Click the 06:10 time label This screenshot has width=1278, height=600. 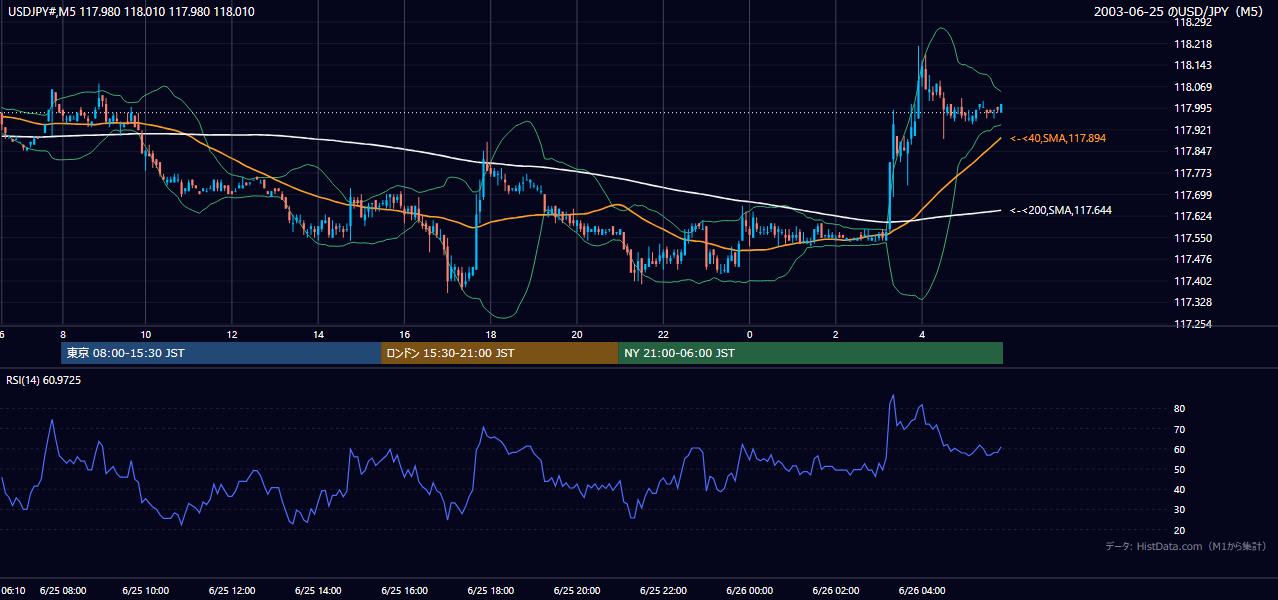point(12,591)
